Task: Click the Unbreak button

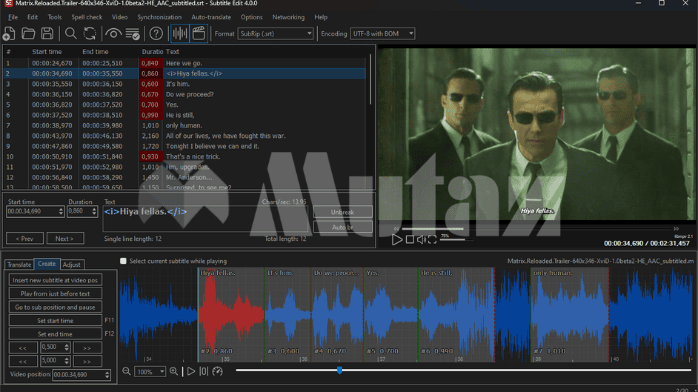Action: [x=343, y=212]
